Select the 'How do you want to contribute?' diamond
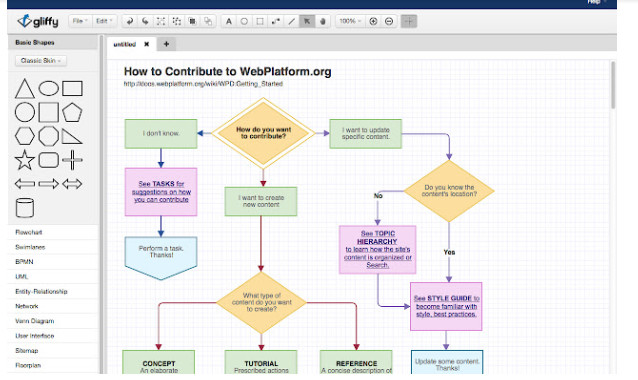Image resolution: width=638 pixels, height=380 pixels. (x=263, y=133)
